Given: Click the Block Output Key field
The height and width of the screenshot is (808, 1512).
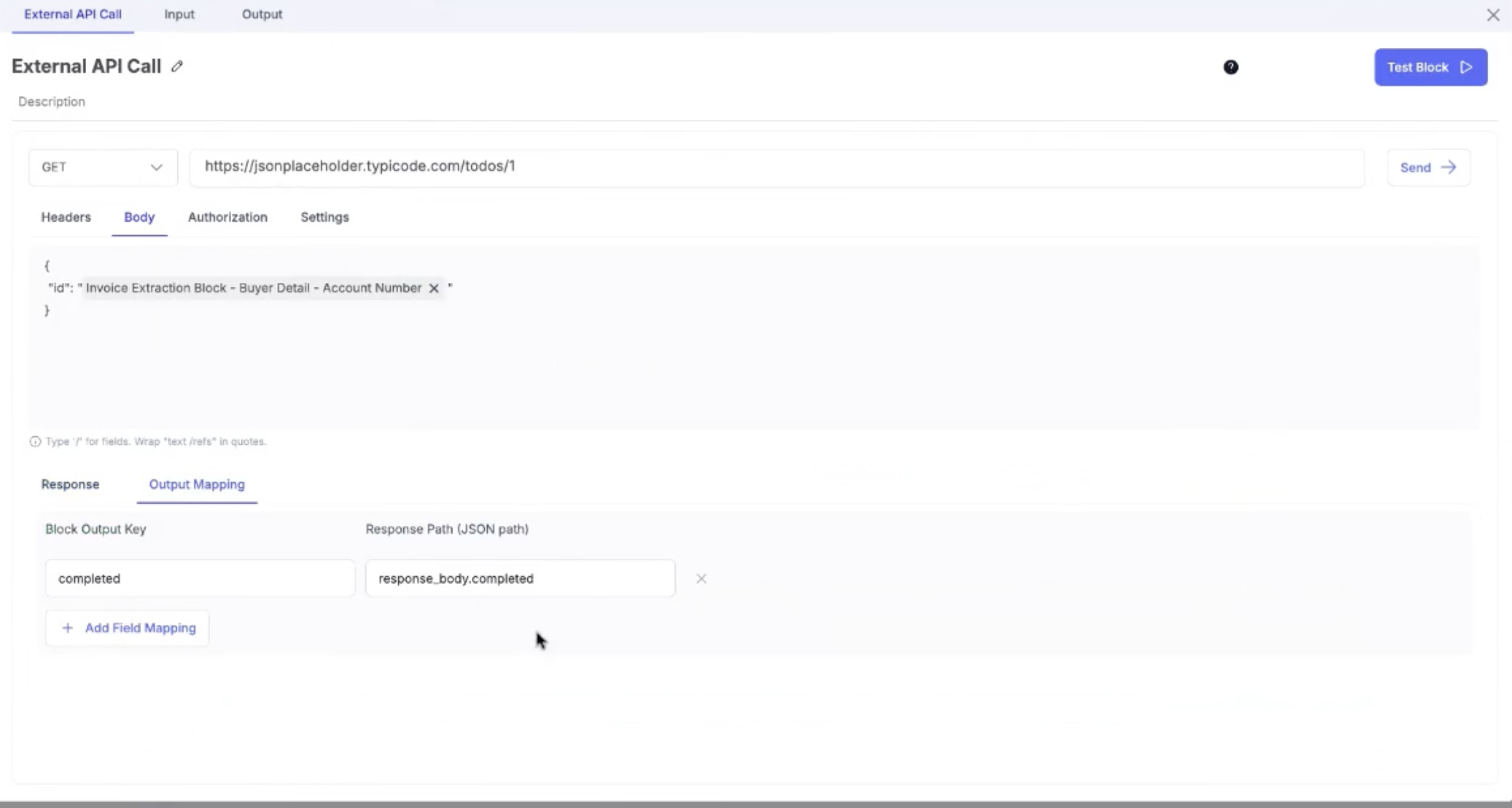Looking at the screenshot, I should click(x=199, y=578).
